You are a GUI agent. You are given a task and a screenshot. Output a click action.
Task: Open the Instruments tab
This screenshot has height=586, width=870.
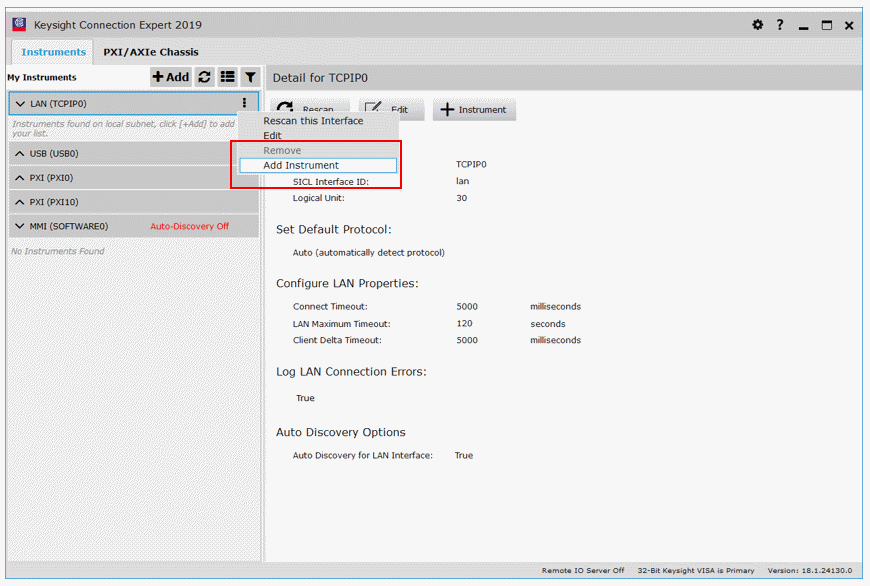tap(54, 52)
